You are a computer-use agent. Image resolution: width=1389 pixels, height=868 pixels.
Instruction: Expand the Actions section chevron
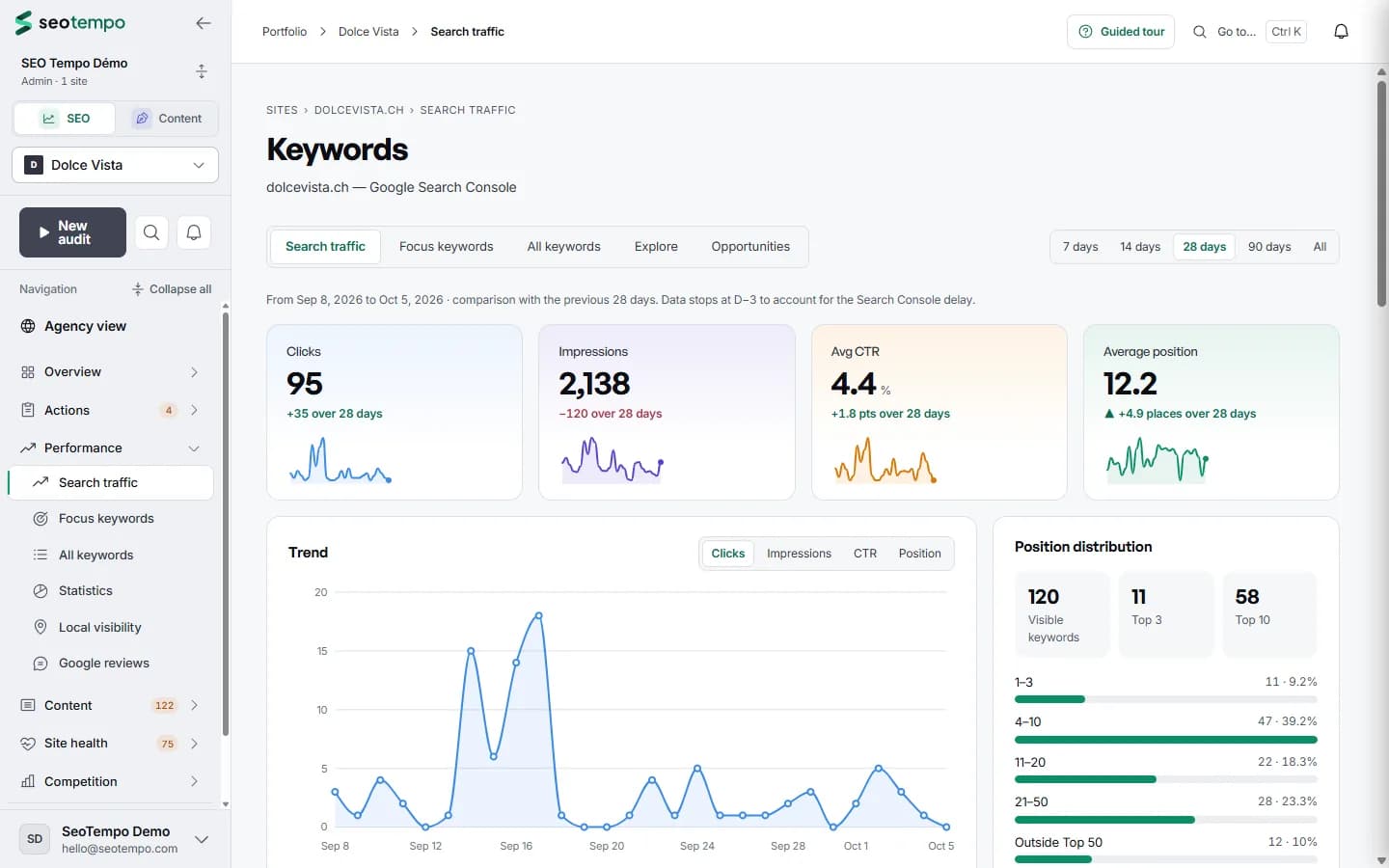194,410
